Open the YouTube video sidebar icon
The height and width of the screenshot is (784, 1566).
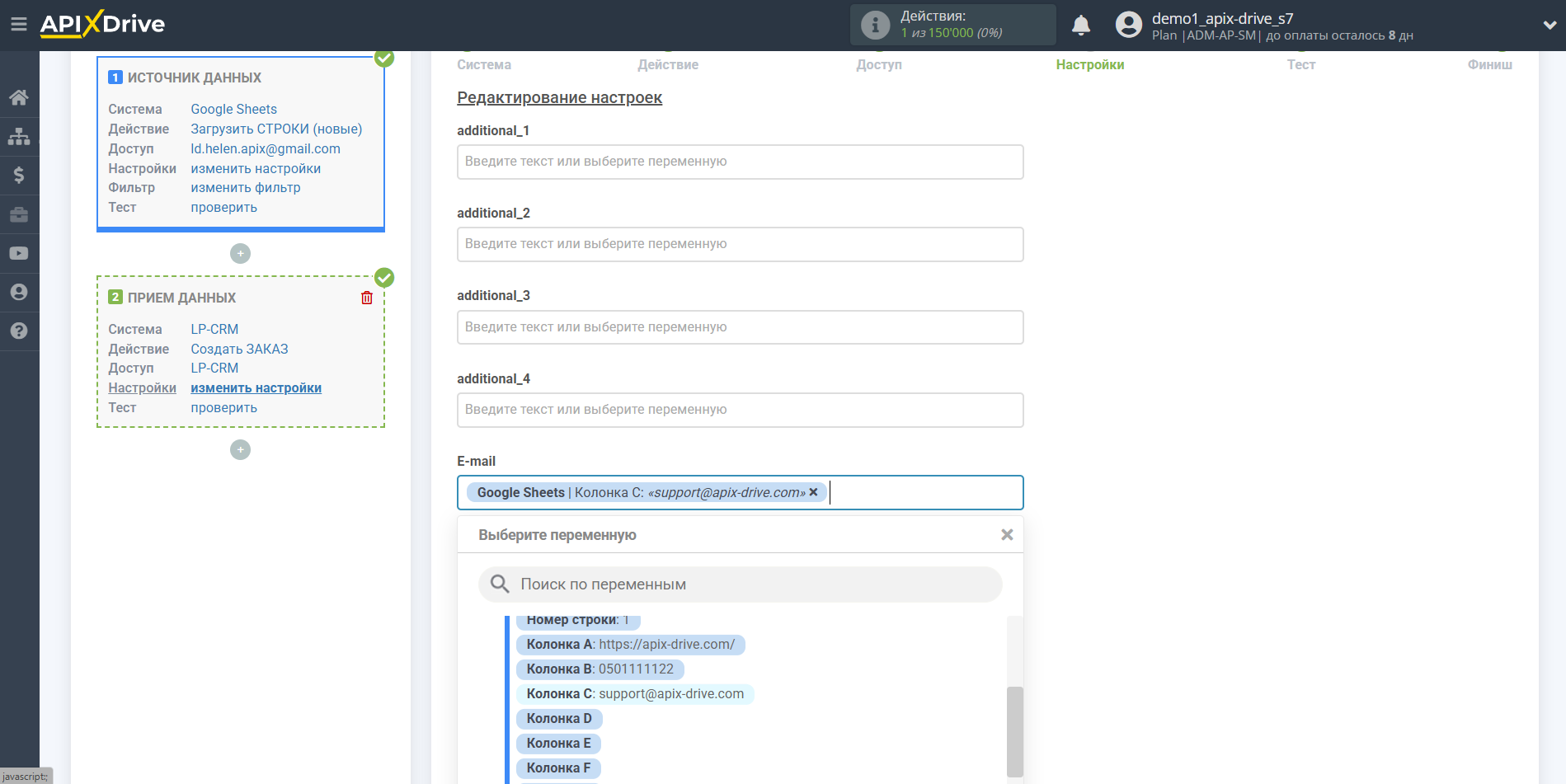tap(19, 253)
